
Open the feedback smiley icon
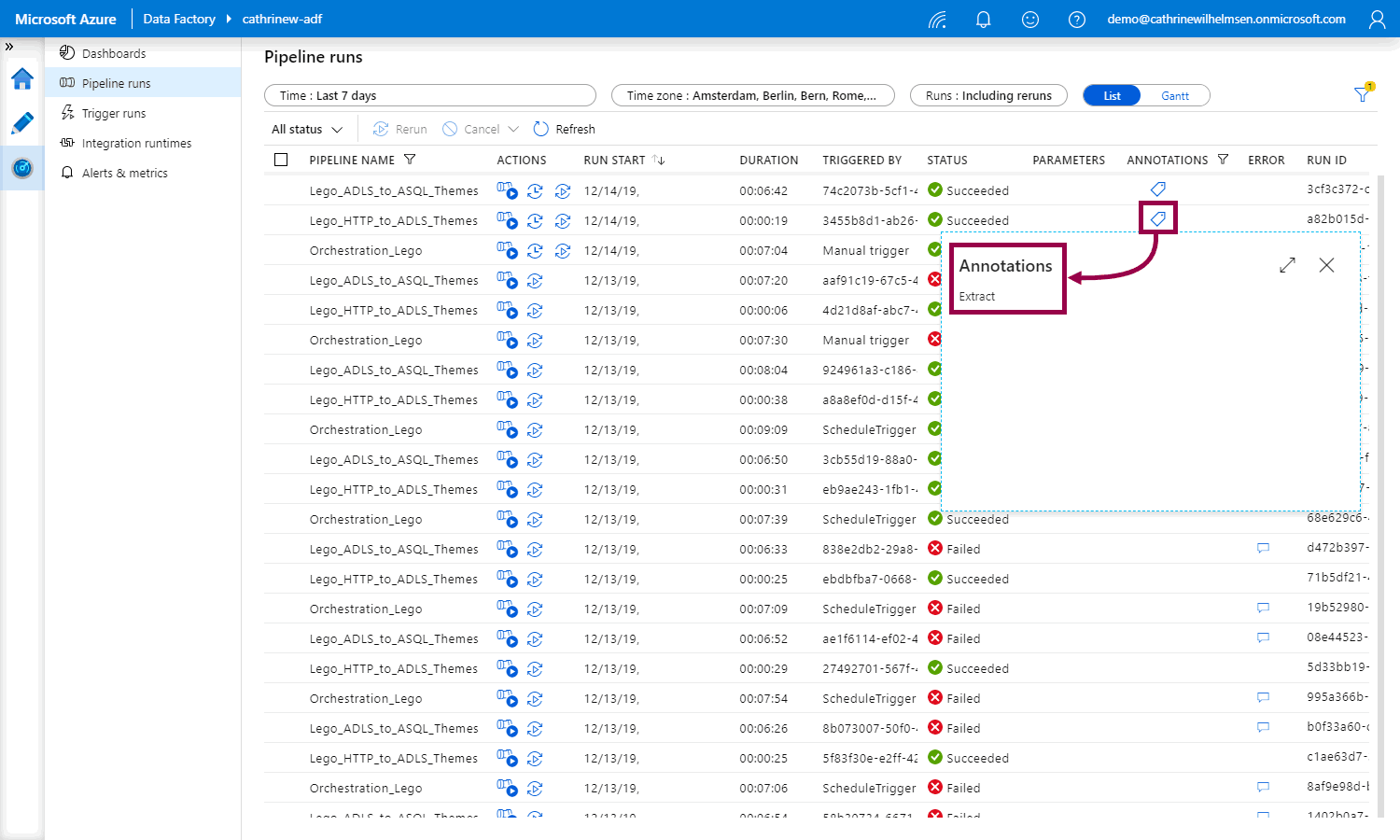point(1029,20)
